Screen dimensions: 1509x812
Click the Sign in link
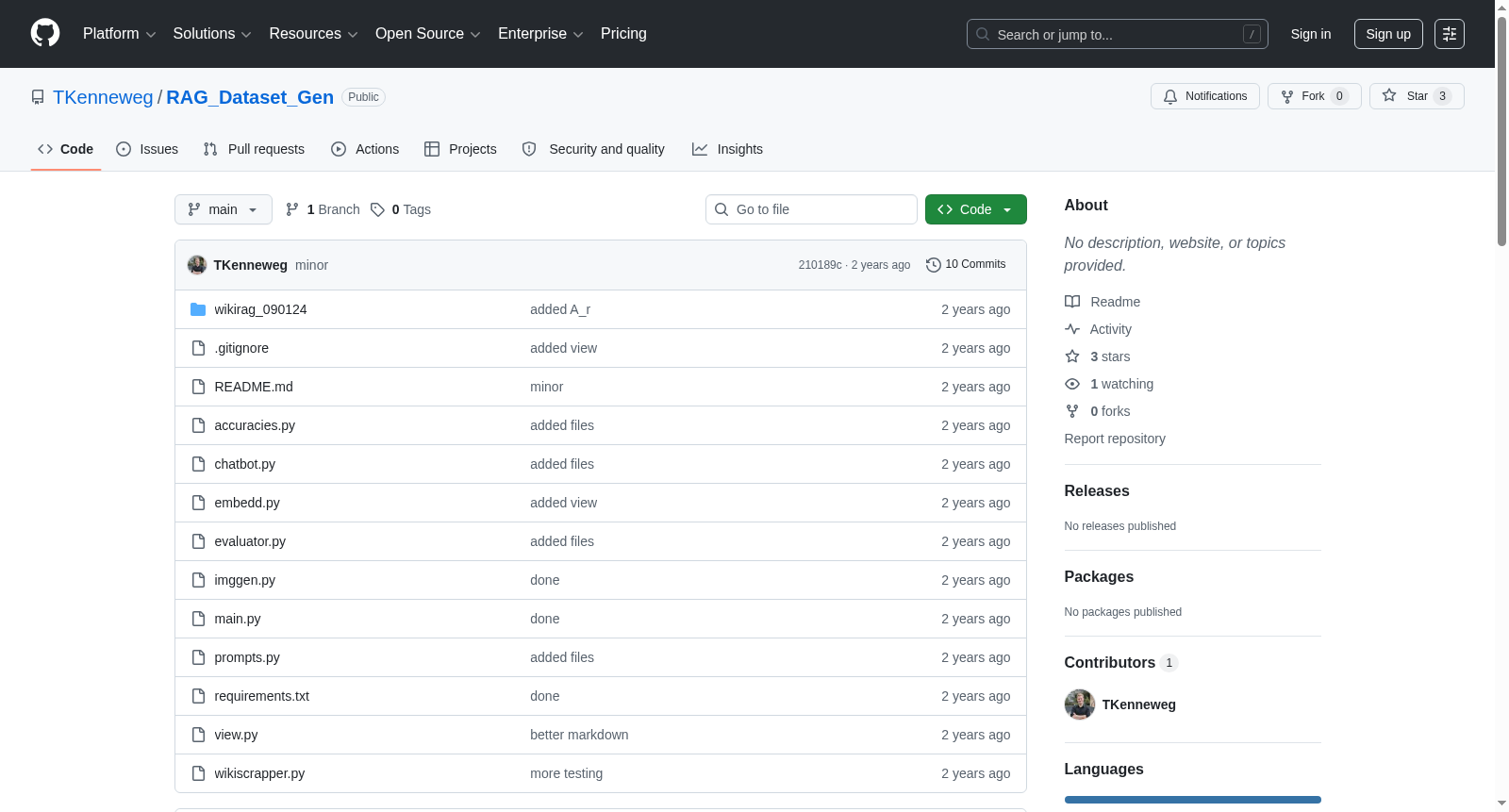pyautogui.click(x=1311, y=34)
